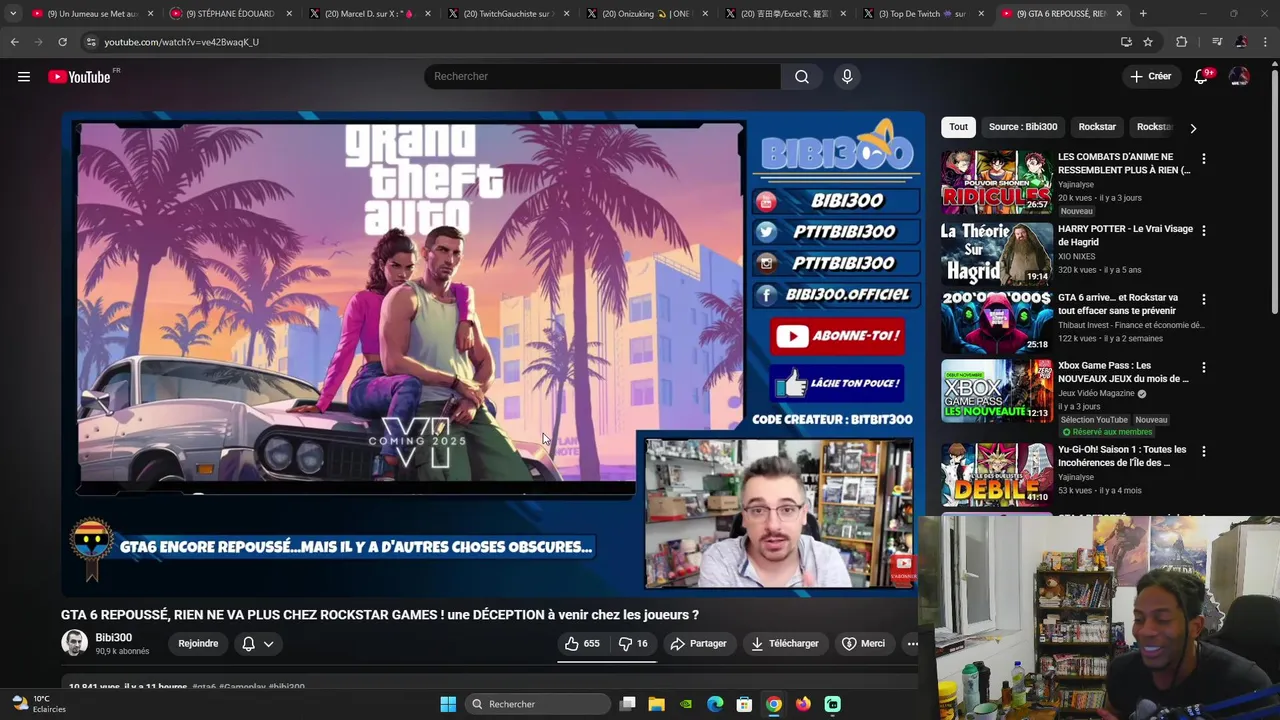Open the weather widget showing 10°C
Viewport: 1280px width, 720px height.
[x=38, y=704]
